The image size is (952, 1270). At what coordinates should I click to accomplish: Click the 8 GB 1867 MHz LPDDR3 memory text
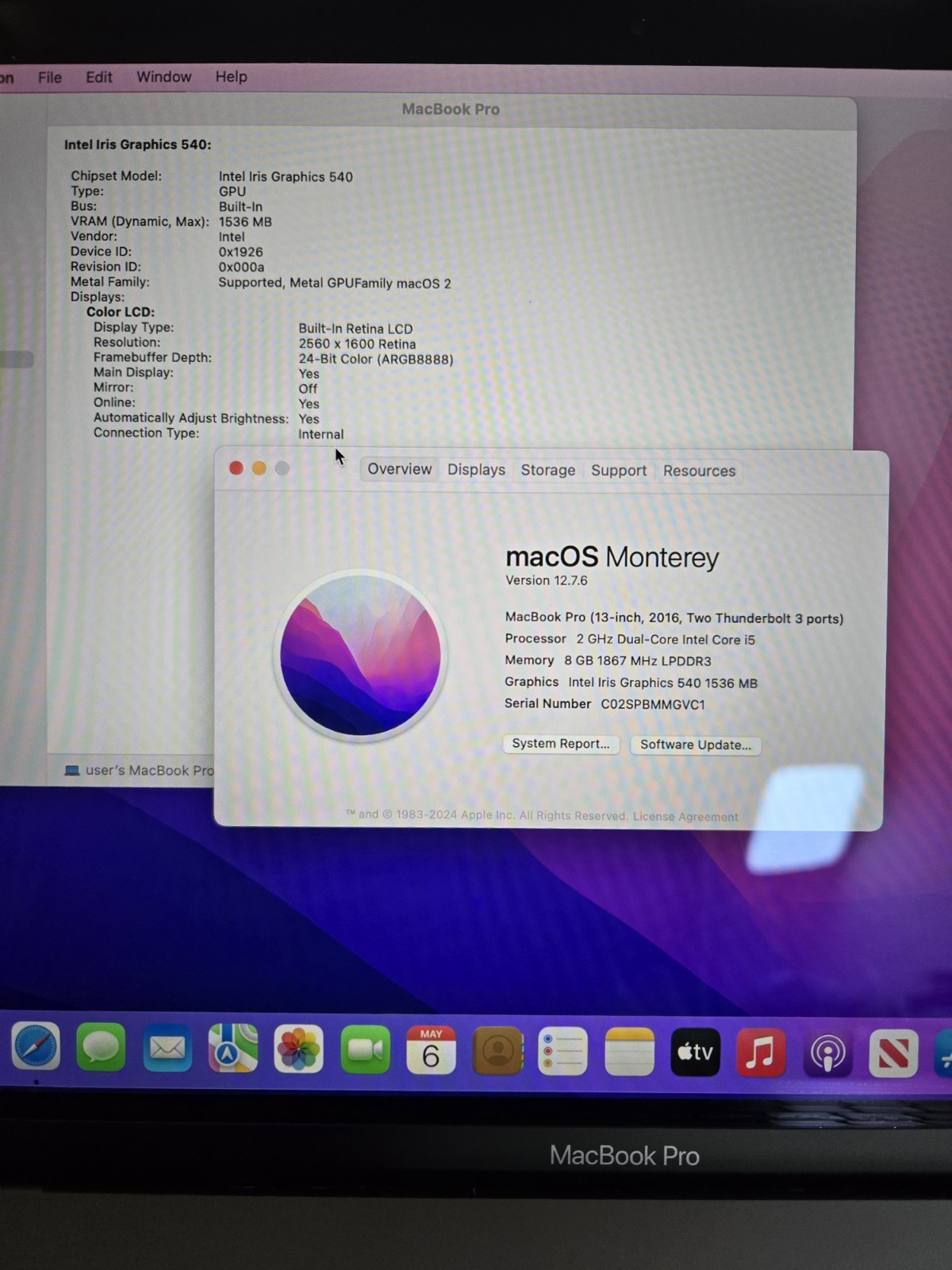pos(638,660)
